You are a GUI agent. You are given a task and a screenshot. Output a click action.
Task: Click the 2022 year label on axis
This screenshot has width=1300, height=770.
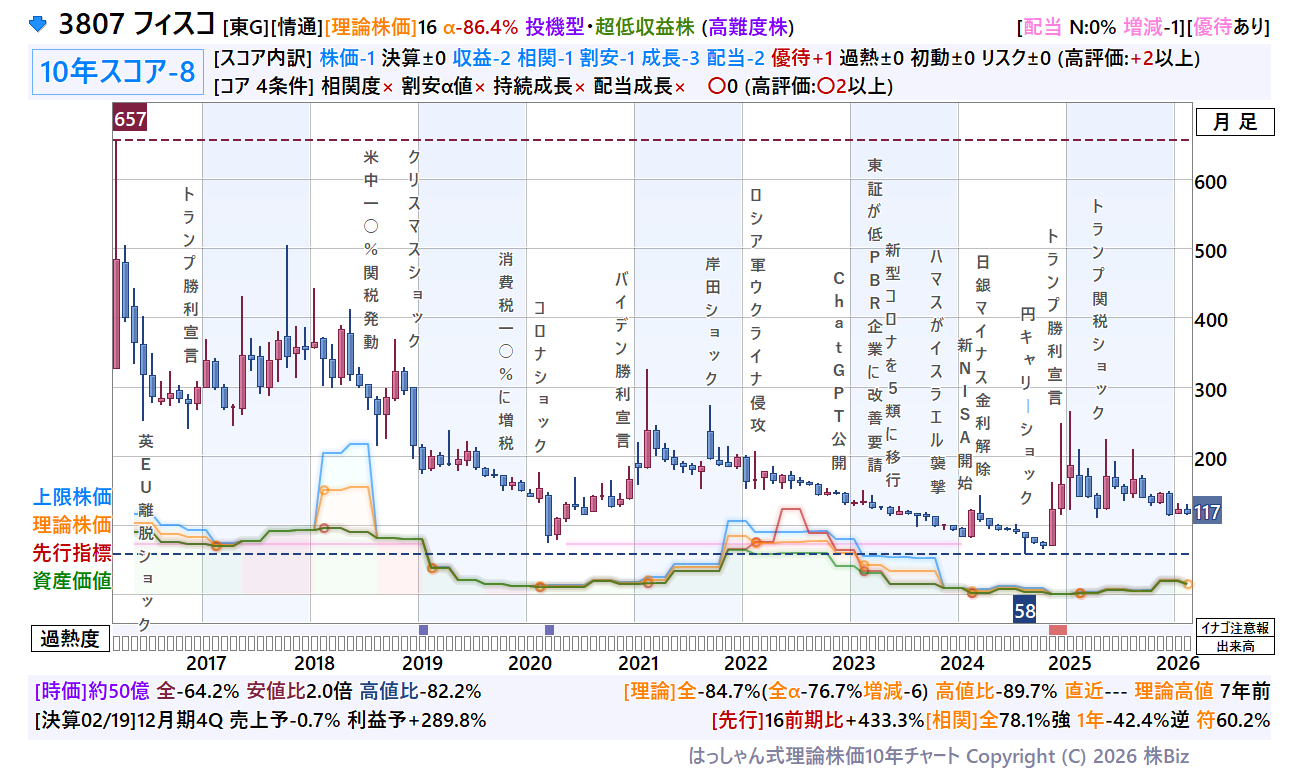tap(745, 663)
